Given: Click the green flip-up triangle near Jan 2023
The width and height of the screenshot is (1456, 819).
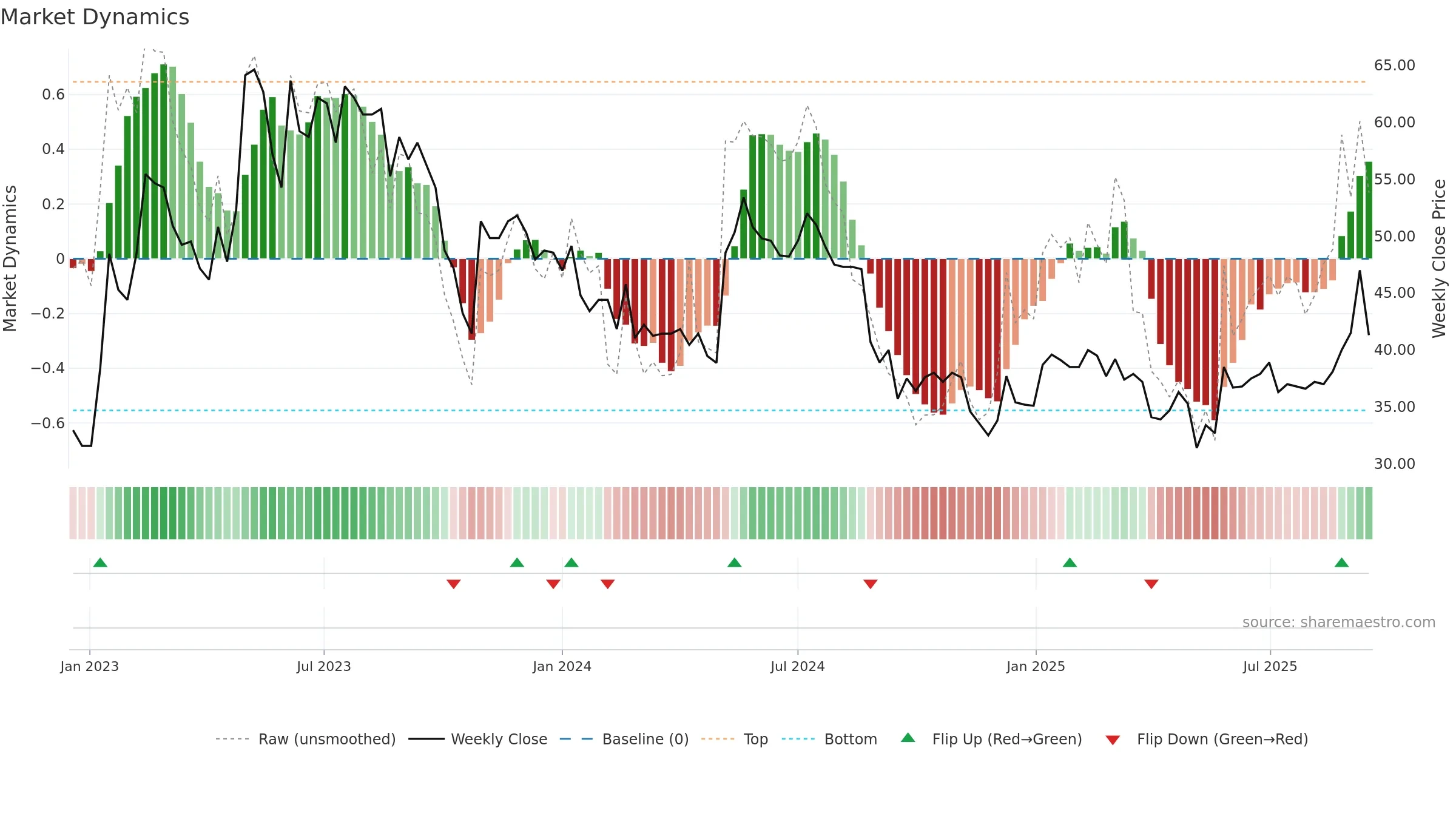Looking at the screenshot, I should [100, 562].
